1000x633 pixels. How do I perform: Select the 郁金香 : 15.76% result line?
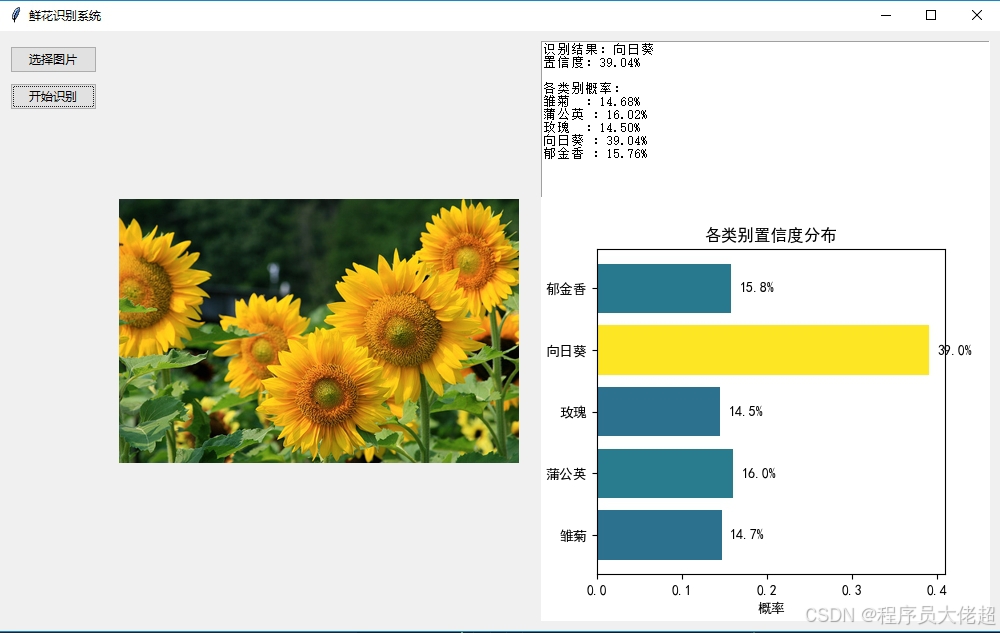(595, 154)
